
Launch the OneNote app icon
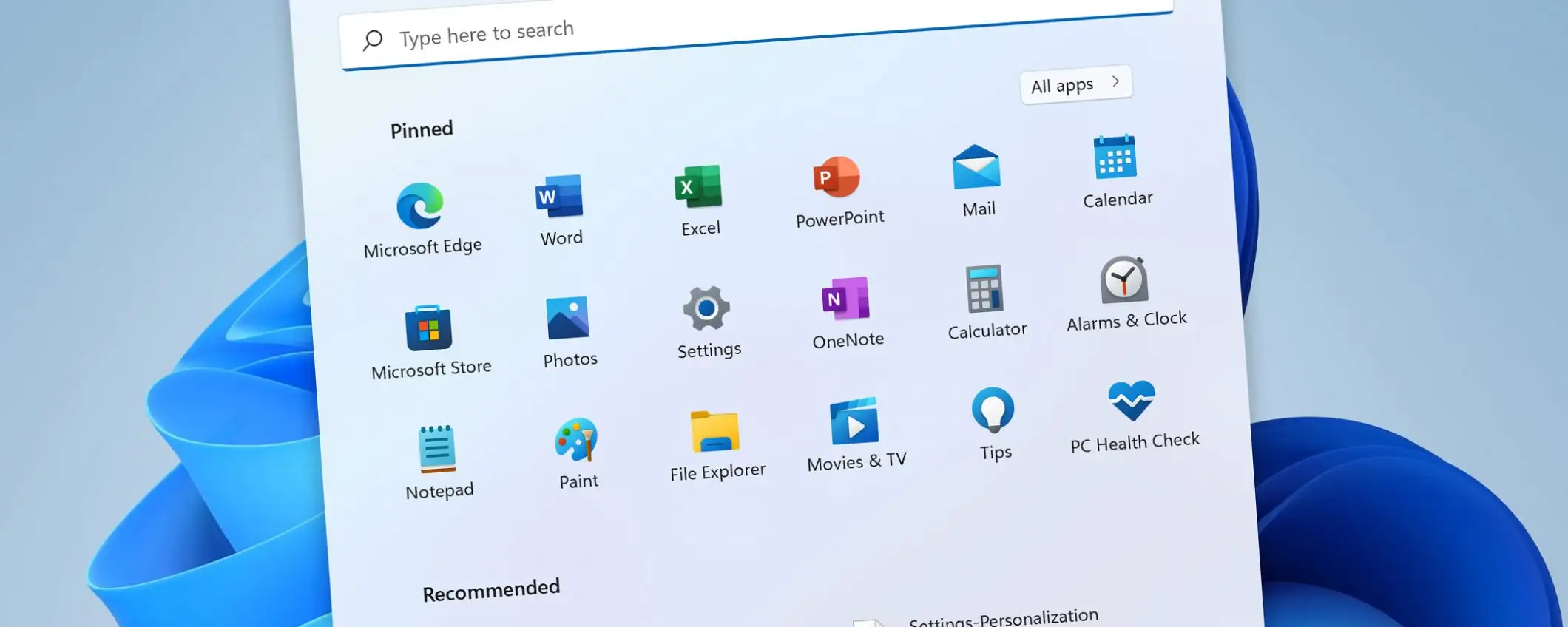pyautogui.click(x=845, y=298)
